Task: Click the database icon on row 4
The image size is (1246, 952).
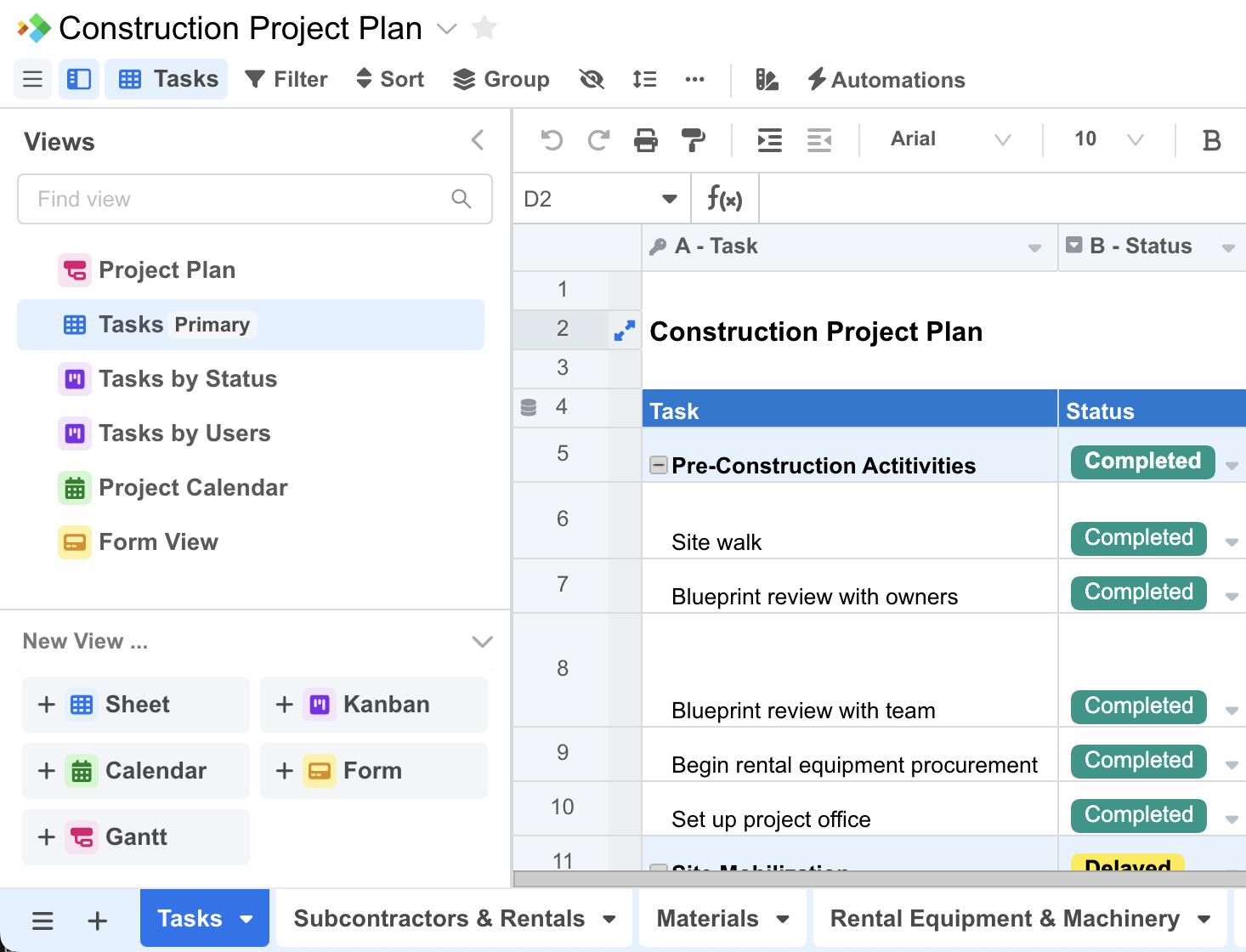Action: [529, 408]
